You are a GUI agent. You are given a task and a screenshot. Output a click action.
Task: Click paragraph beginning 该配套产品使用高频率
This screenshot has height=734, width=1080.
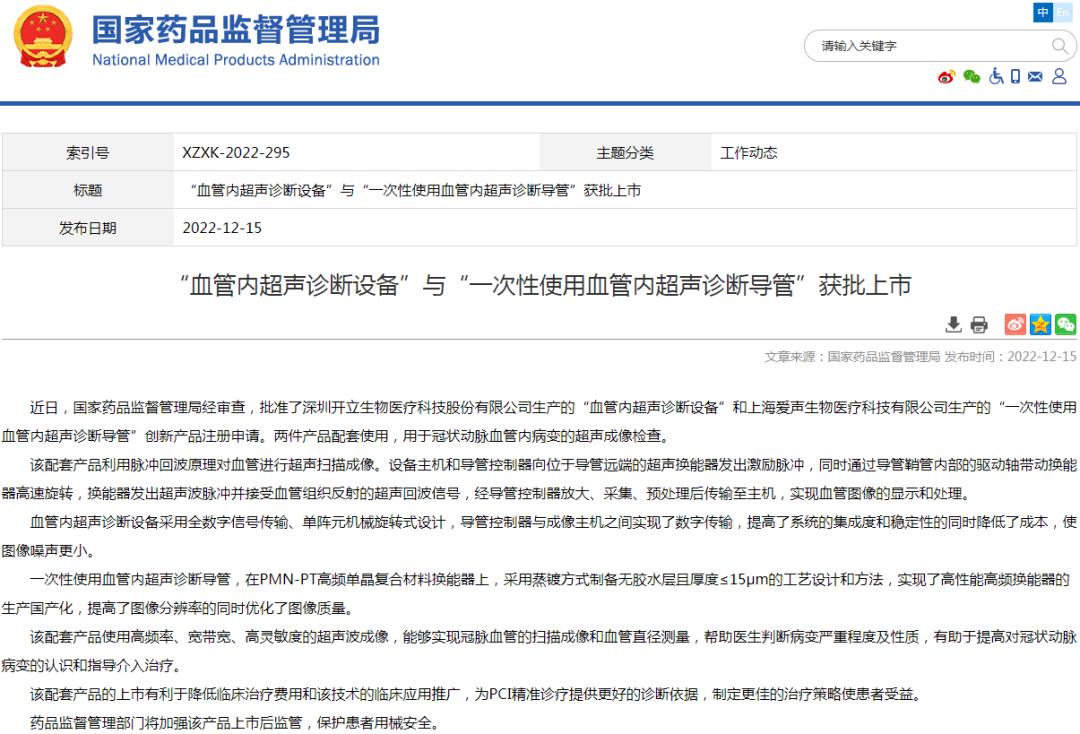[539, 651]
